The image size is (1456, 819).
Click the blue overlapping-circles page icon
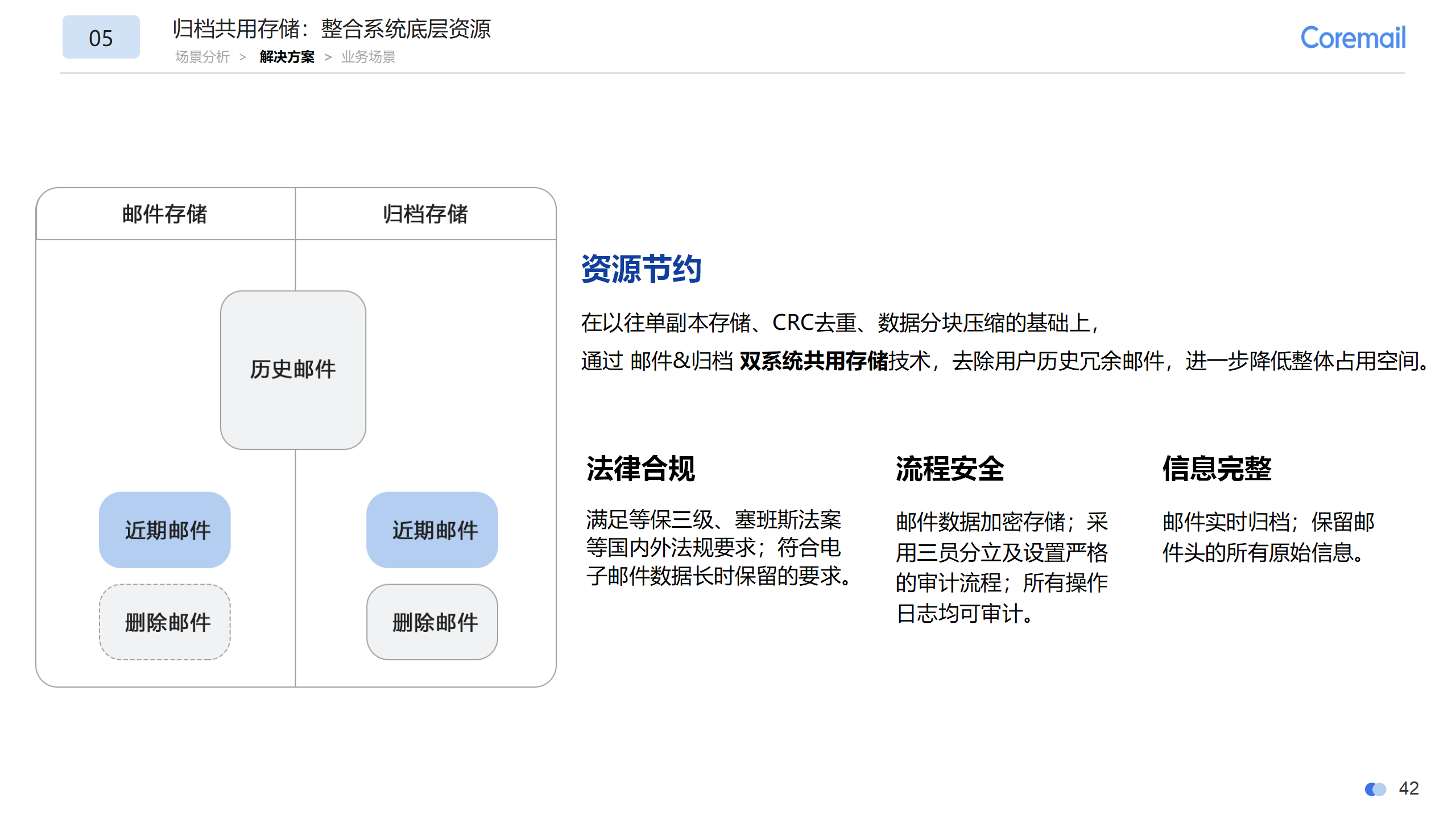pos(1375,789)
